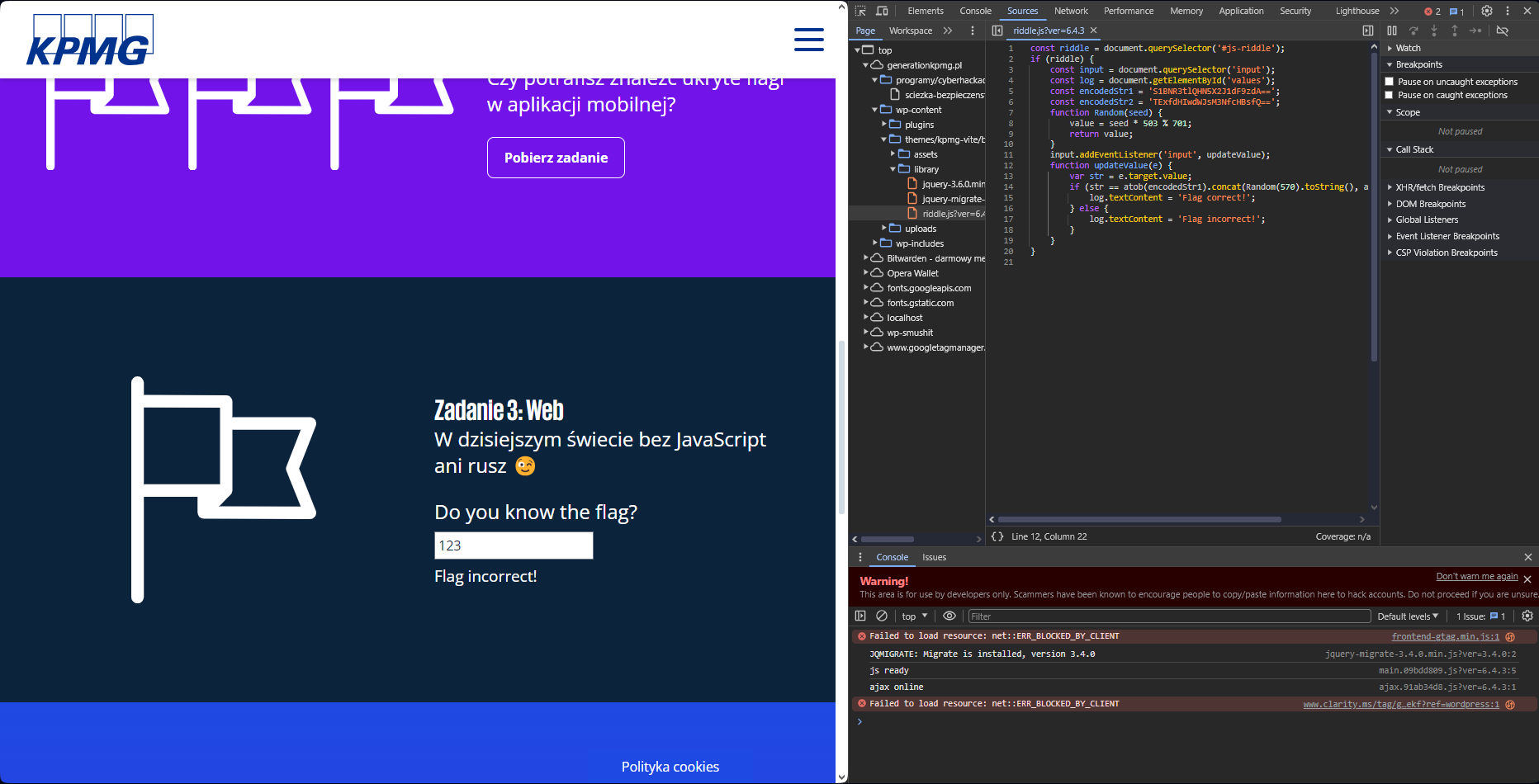Click the blue issues count badge
Screen dimensions: 1539x784
[x=1457, y=12]
